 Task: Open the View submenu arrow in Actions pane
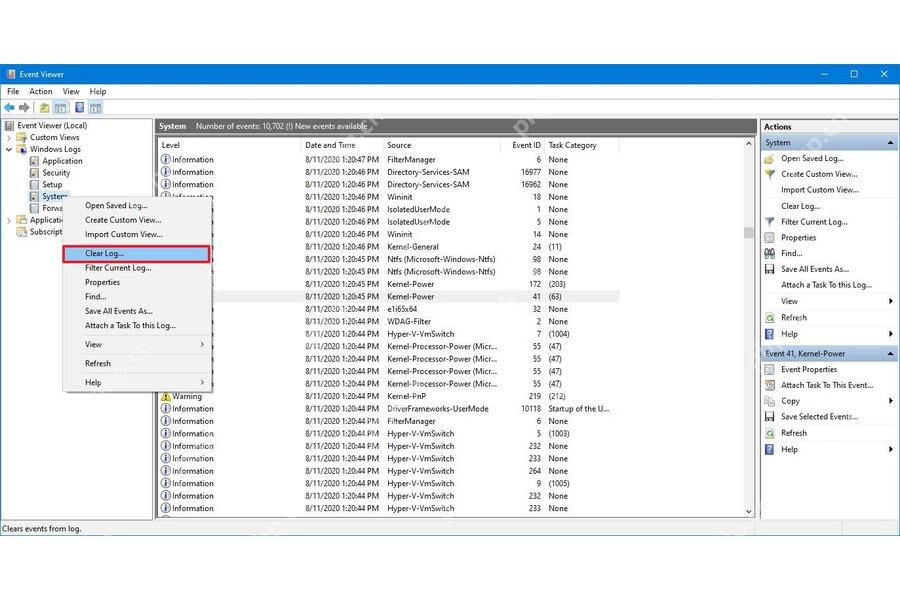[x=891, y=301]
